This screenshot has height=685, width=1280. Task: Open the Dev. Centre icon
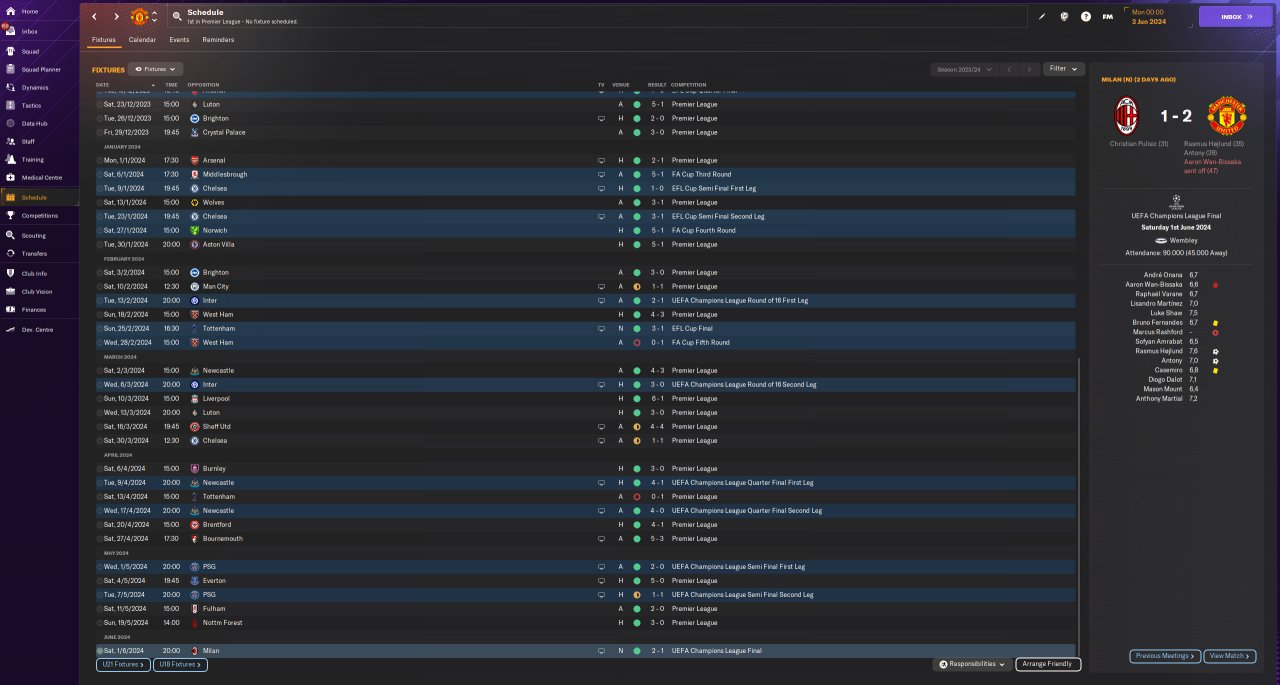point(10,329)
